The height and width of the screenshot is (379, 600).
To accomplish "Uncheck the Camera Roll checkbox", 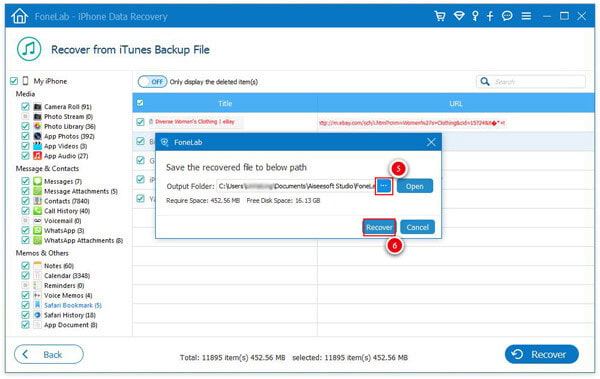I will pyautogui.click(x=25, y=106).
